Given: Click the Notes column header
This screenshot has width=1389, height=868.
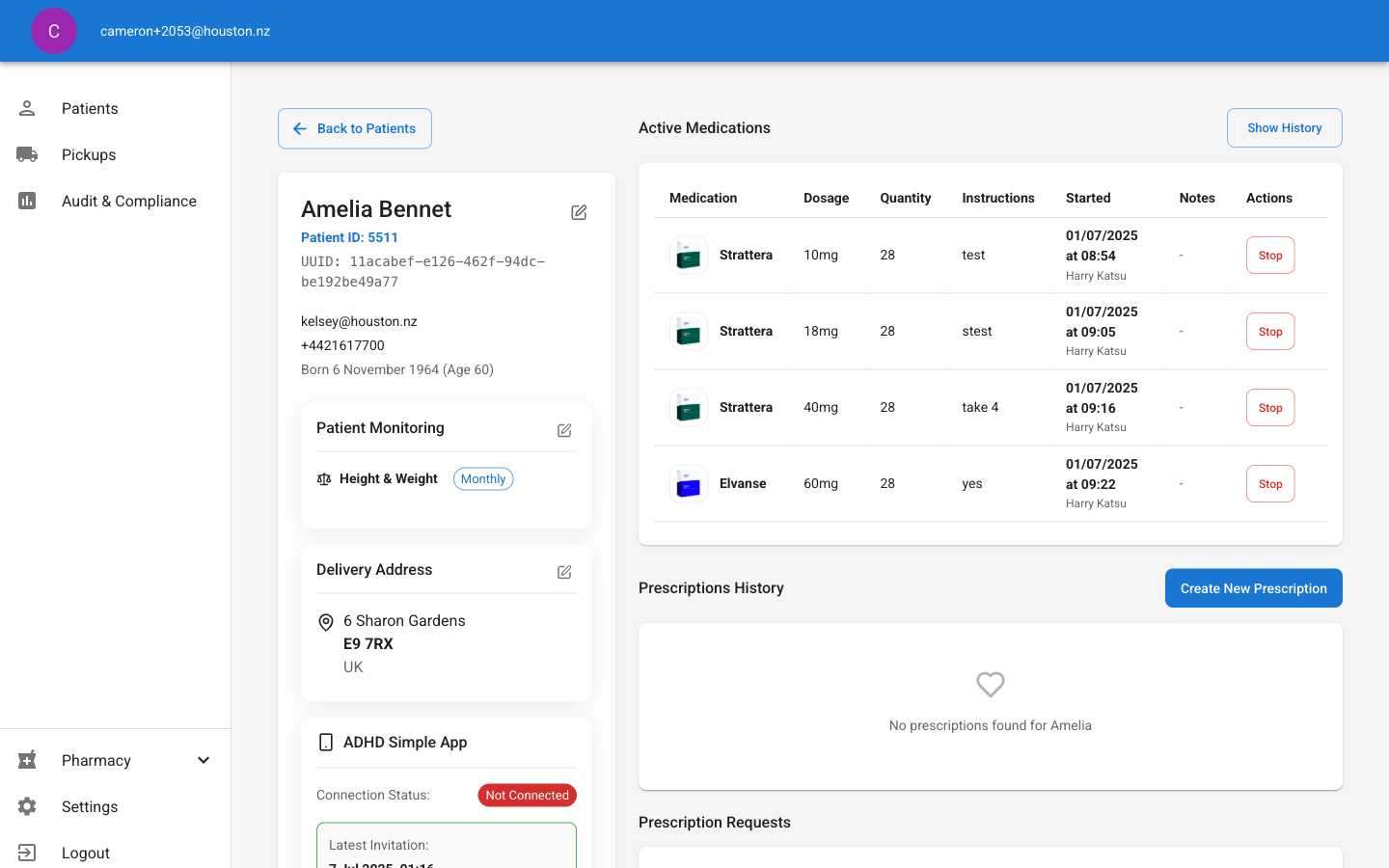Looking at the screenshot, I should (1197, 198).
